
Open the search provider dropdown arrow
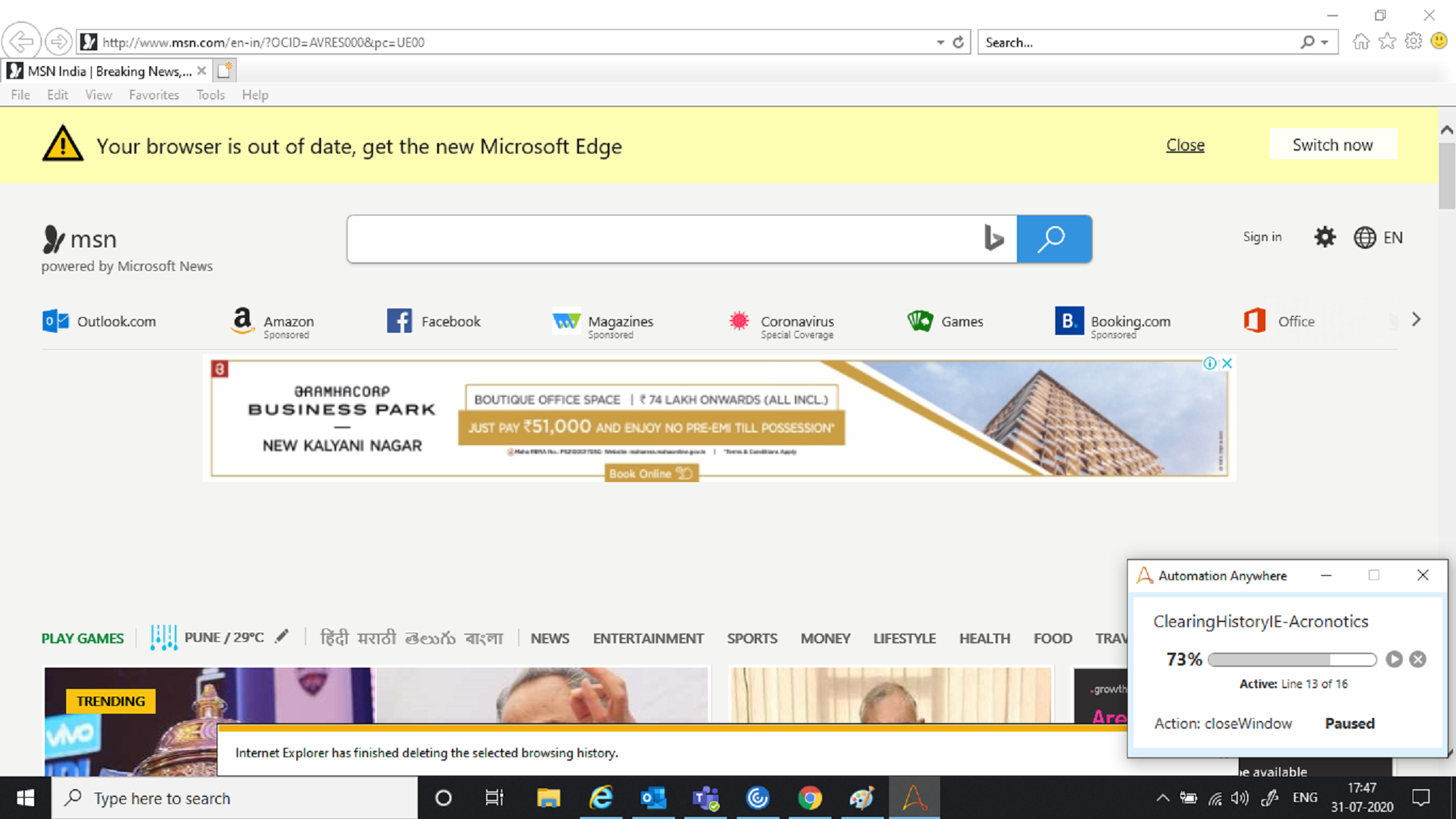coord(1325,43)
